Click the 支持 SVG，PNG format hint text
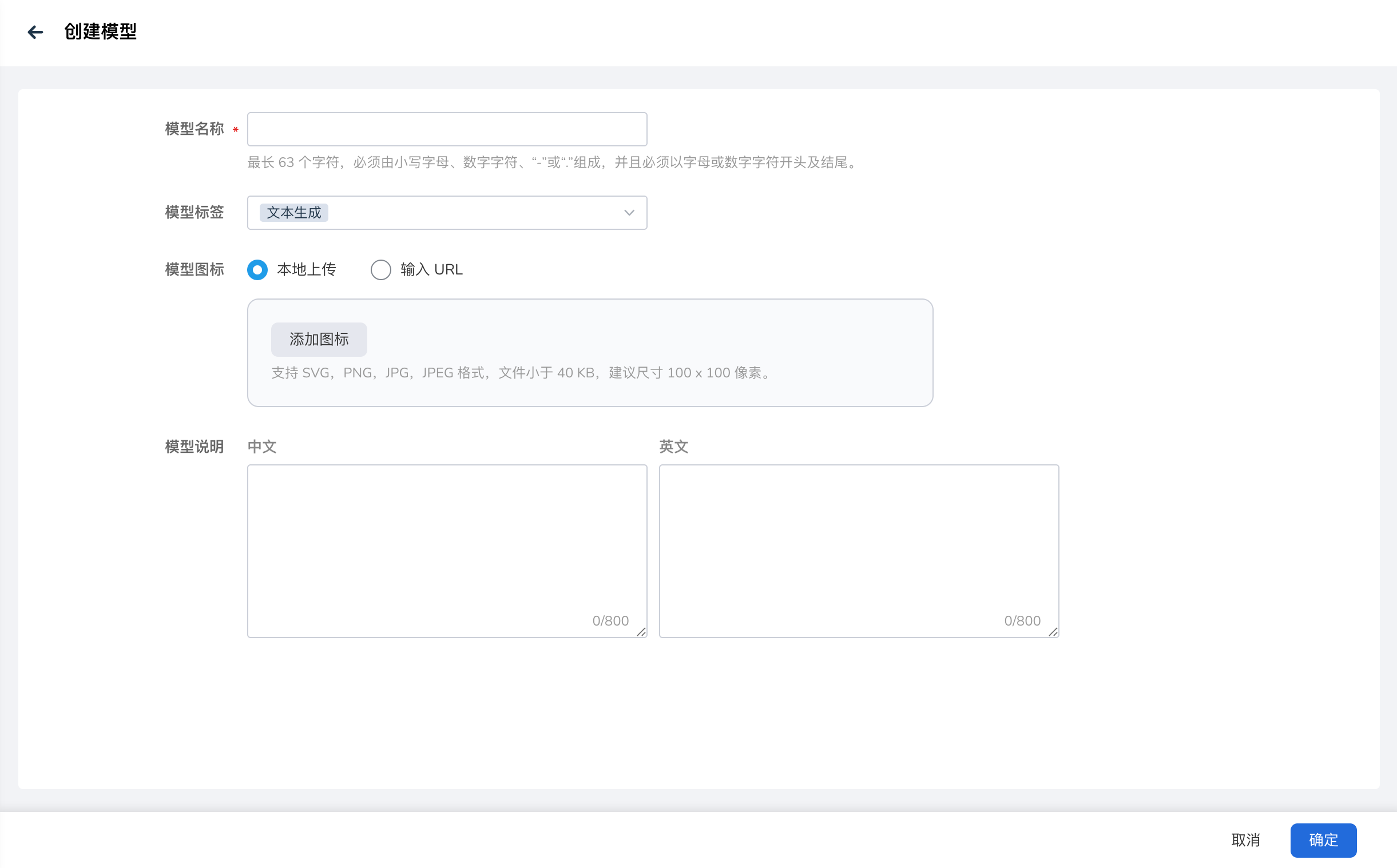 click(x=522, y=373)
